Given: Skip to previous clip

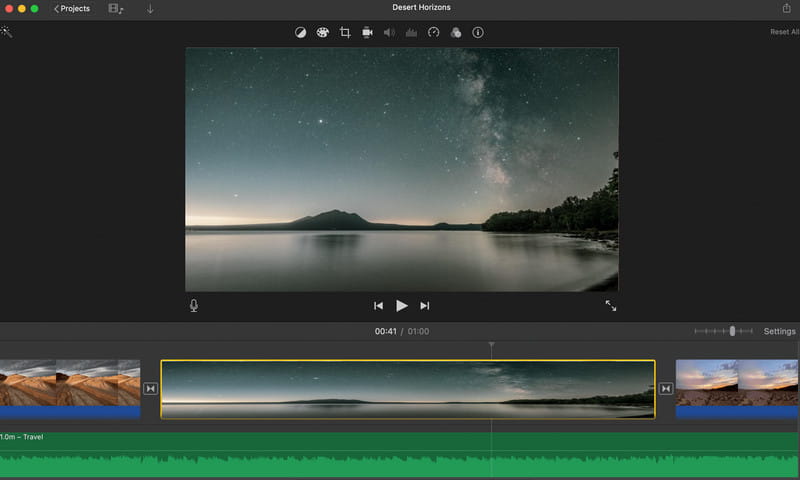Looking at the screenshot, I should pyautogui.click(x=378, y=306).
